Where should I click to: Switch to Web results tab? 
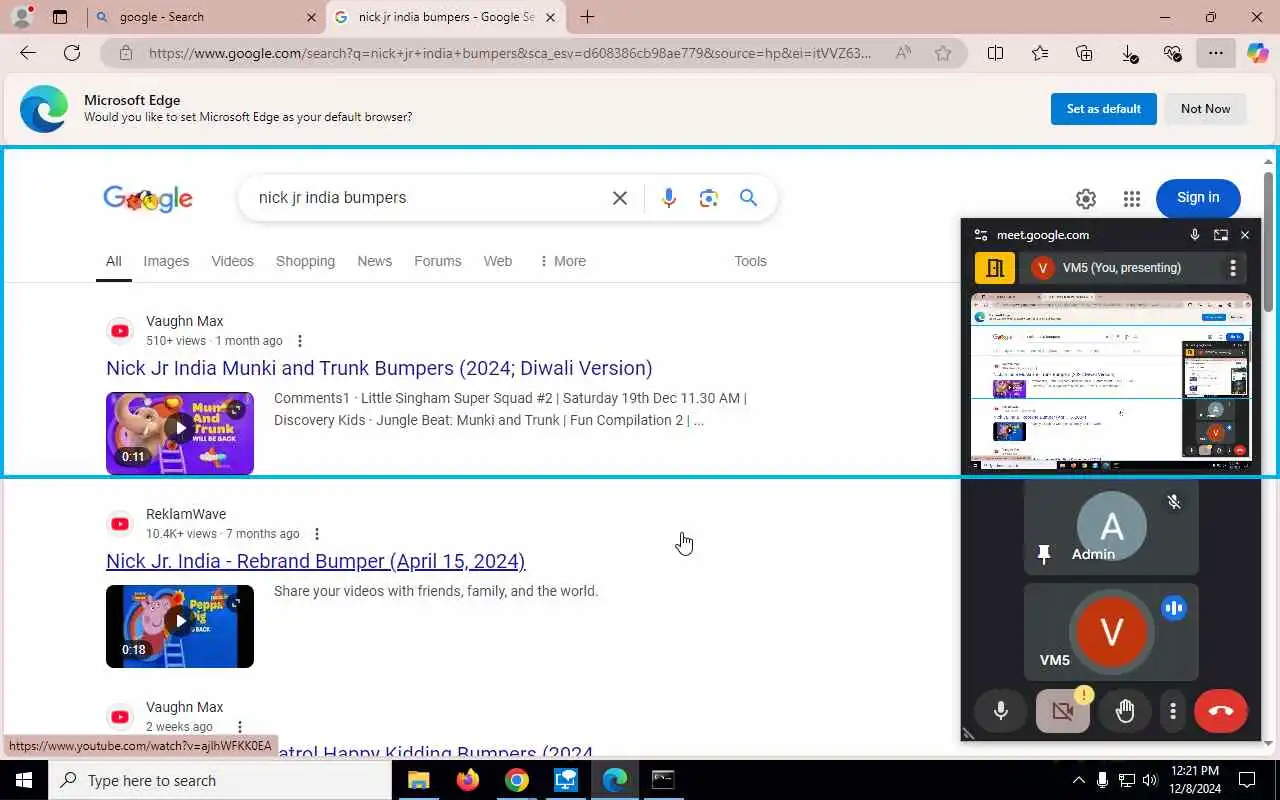pyautogui.click(x=498, y=261)
